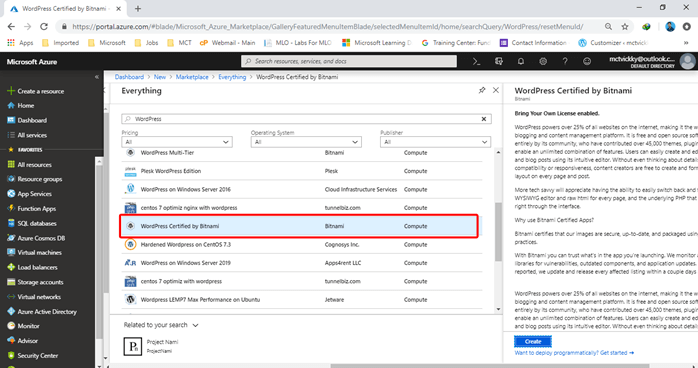Clear the WordPress search text
The image size is (698, 368).
[x=484, y=119]
